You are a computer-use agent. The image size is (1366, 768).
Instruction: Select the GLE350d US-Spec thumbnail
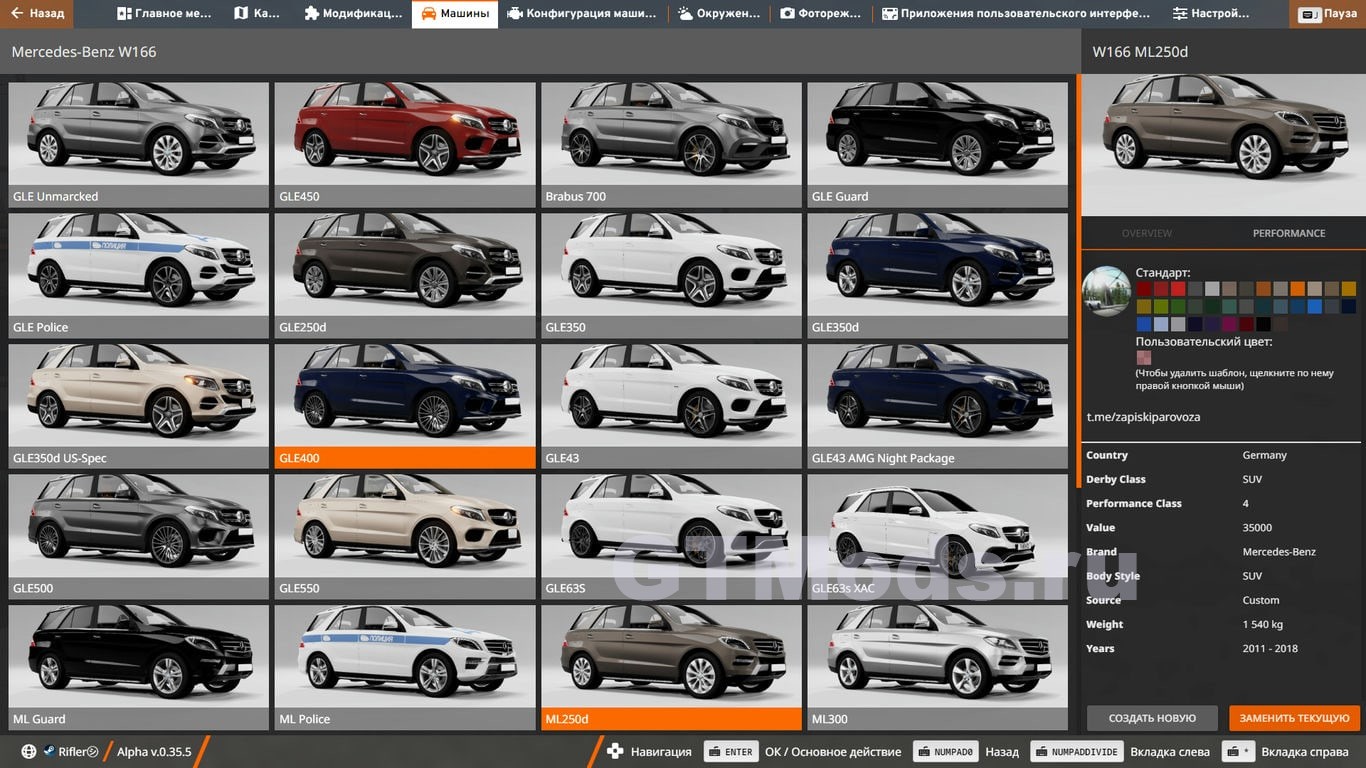tap(139, 406)
